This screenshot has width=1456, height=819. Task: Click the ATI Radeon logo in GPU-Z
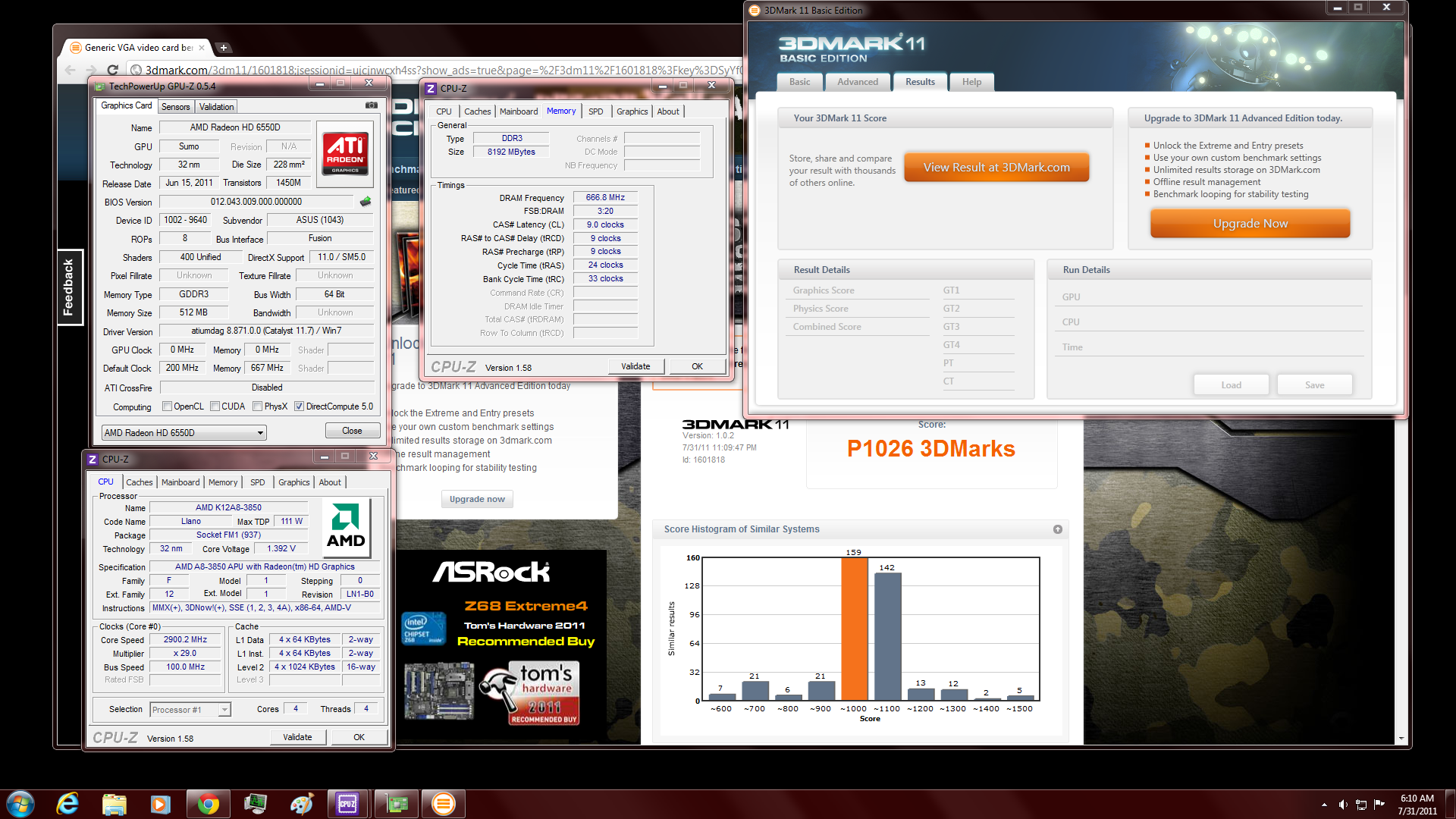tap(345, 154)
